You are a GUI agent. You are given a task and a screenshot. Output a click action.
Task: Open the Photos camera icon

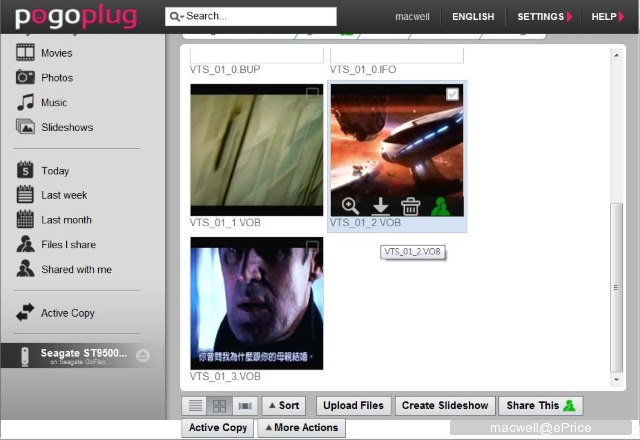pos(25,77)
